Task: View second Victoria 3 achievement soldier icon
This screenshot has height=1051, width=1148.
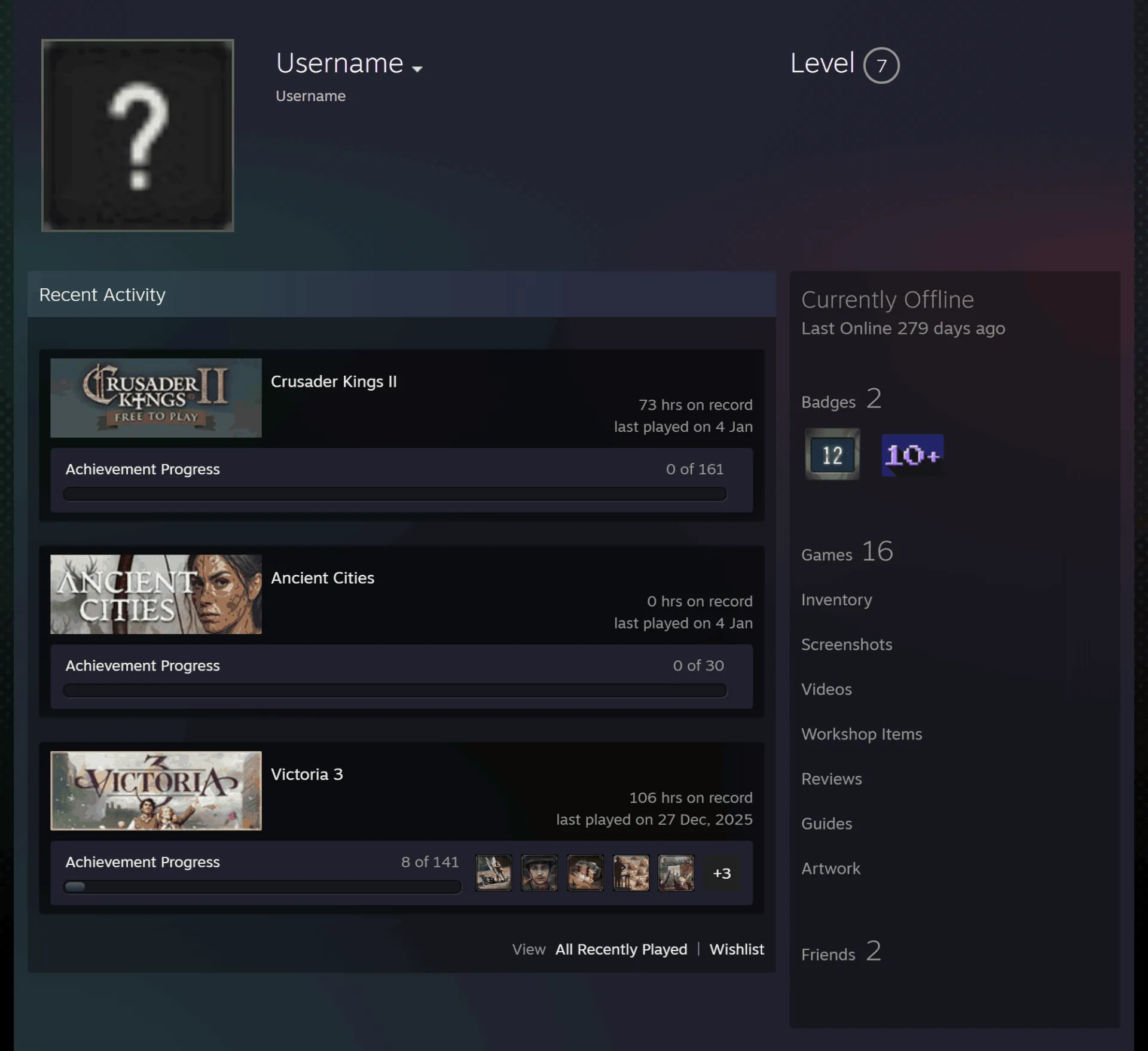Action: tap(539, 873)
